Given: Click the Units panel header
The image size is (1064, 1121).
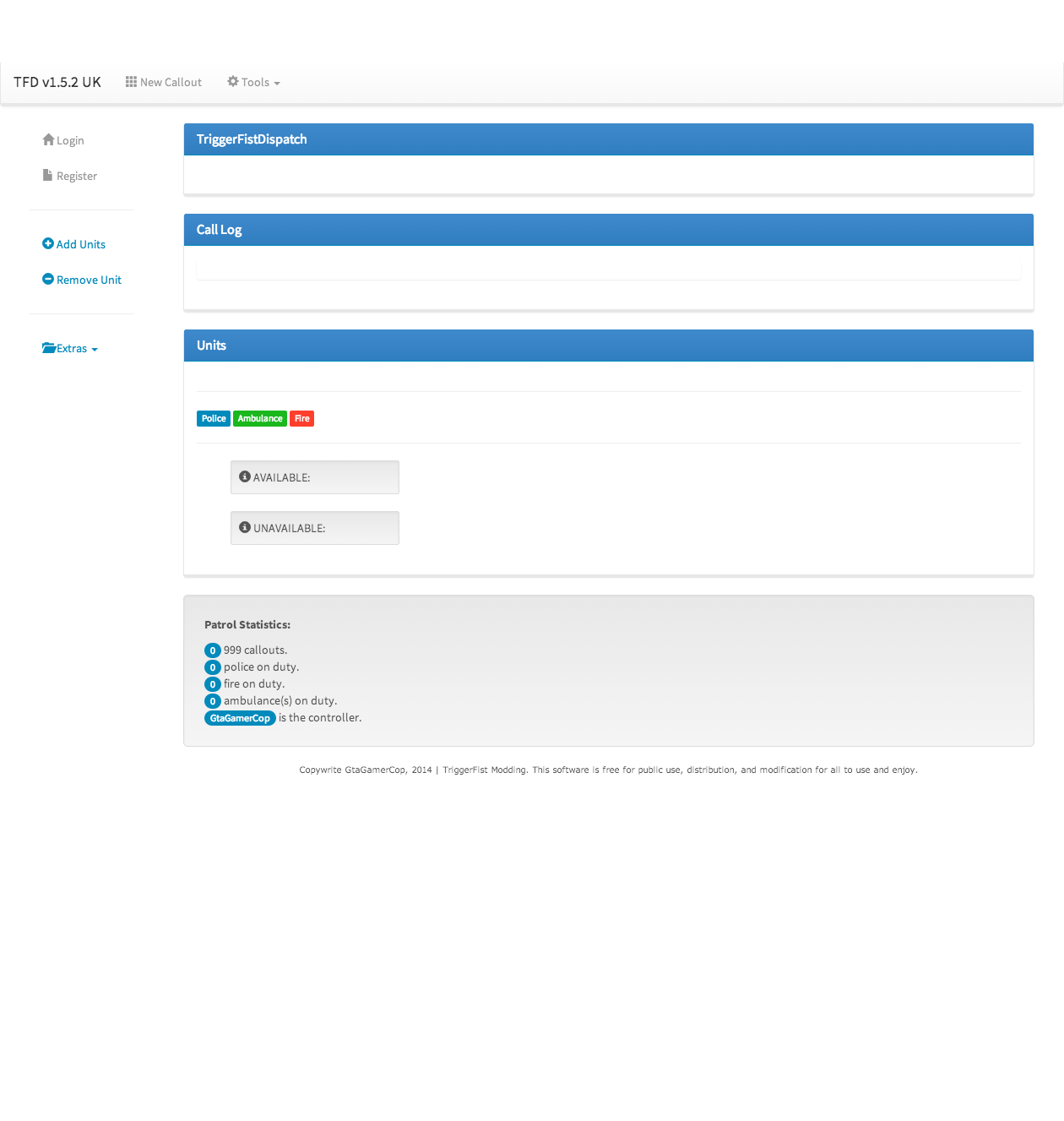Looking at the screenshot, I should (608, 346).
